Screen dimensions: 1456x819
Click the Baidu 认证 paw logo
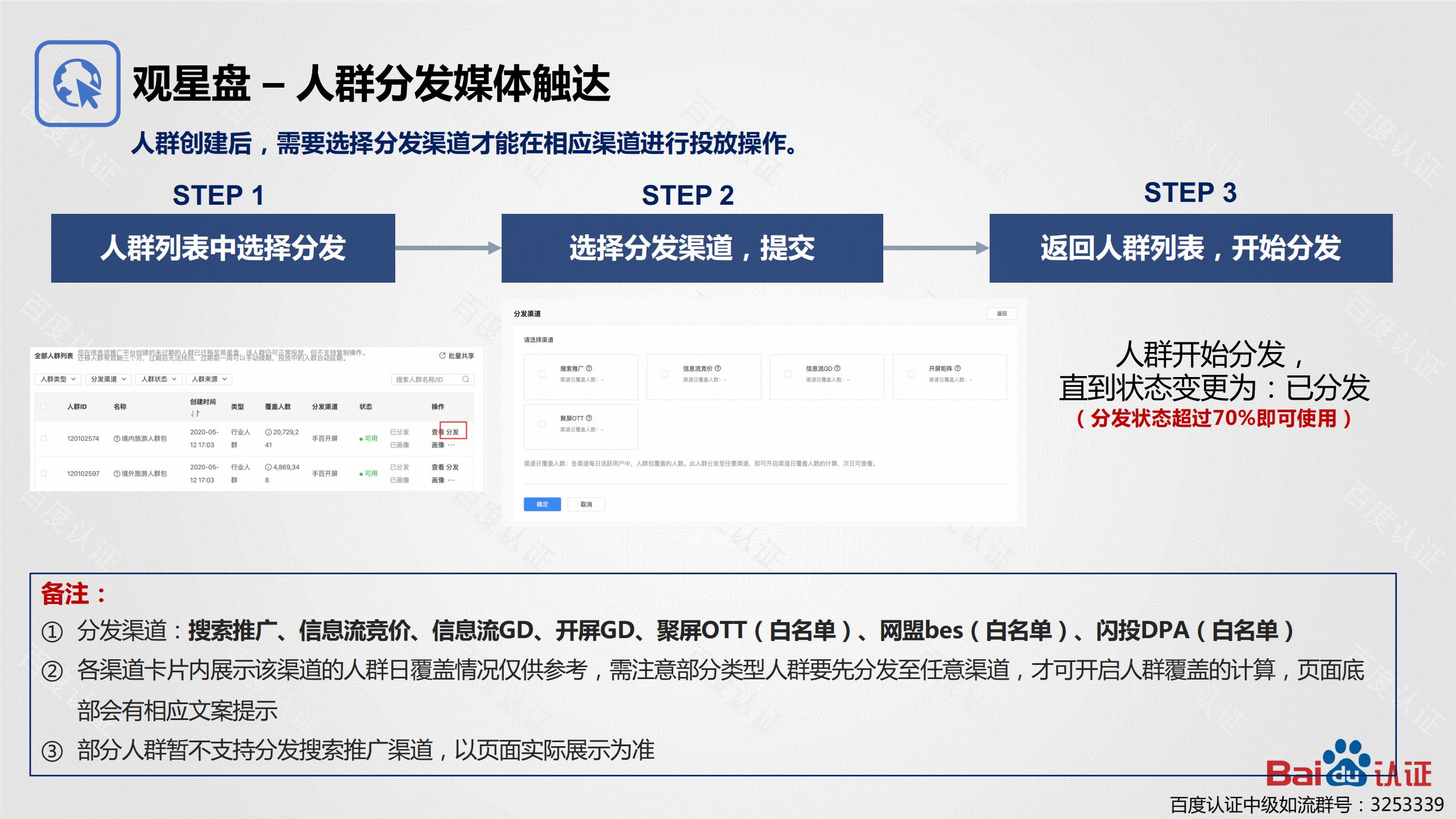coord(1349,763)
